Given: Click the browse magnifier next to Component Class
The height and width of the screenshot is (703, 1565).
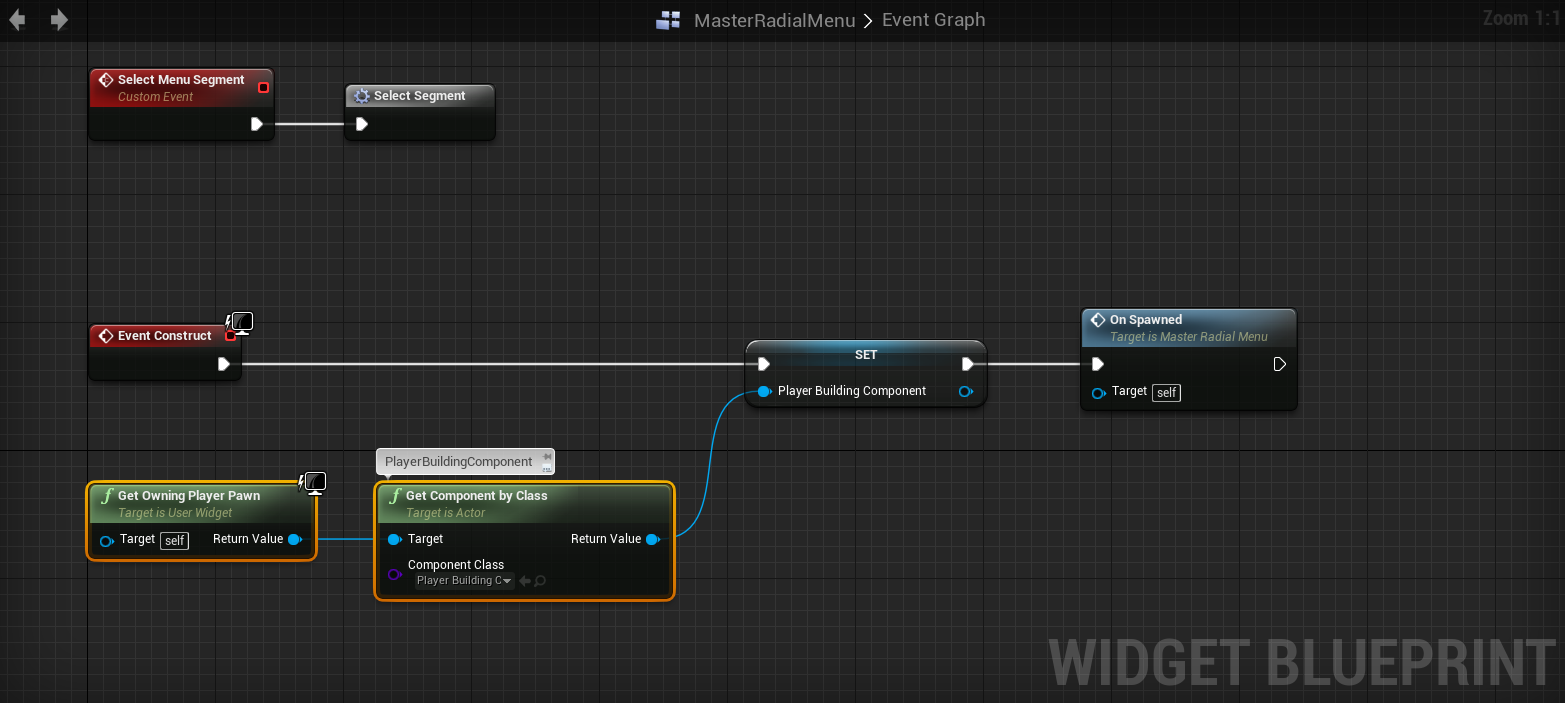Looking at the screenshot, I should (540, 581).
